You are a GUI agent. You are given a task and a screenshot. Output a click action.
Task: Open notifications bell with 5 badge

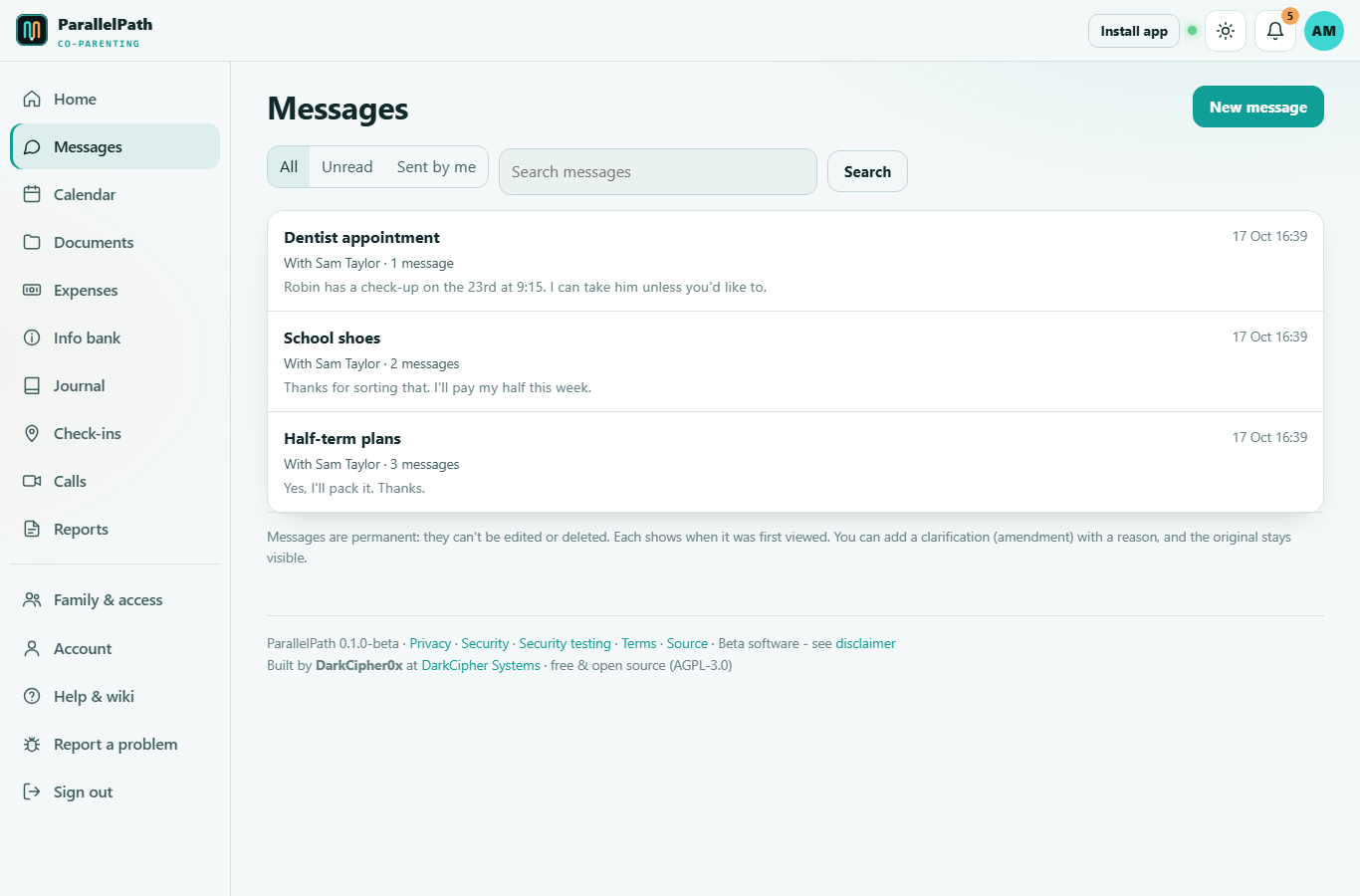pos(1275,31)
